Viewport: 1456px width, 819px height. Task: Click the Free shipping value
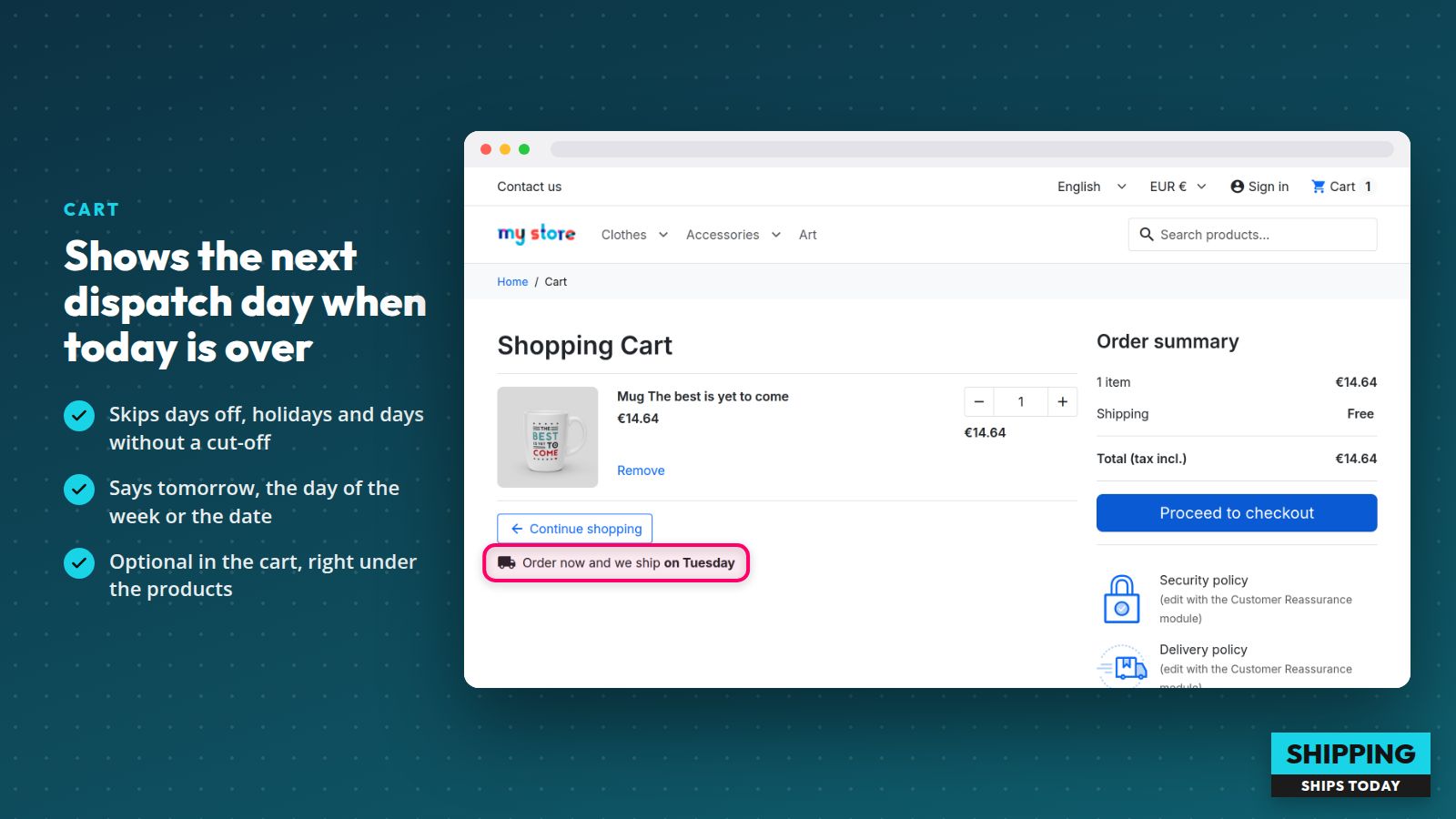click(x=1360, y=414)
